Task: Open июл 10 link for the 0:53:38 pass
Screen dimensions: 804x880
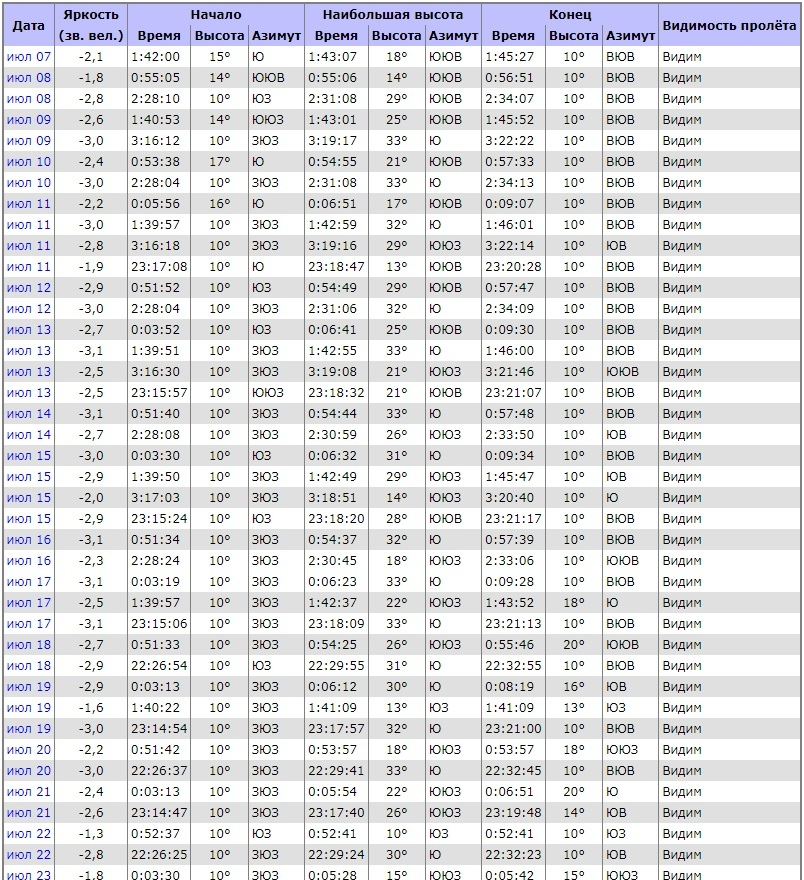Action: pyautogui.click(x=29, y=162)
